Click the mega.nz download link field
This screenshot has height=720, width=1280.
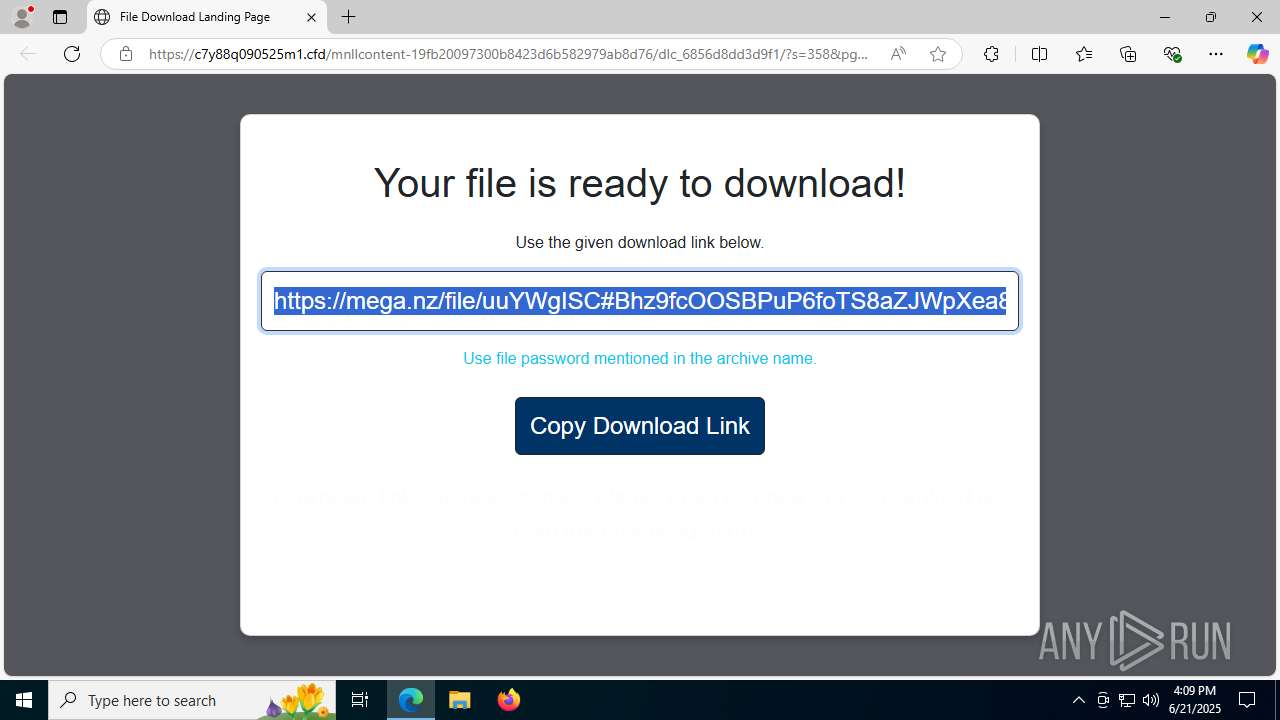640,301
